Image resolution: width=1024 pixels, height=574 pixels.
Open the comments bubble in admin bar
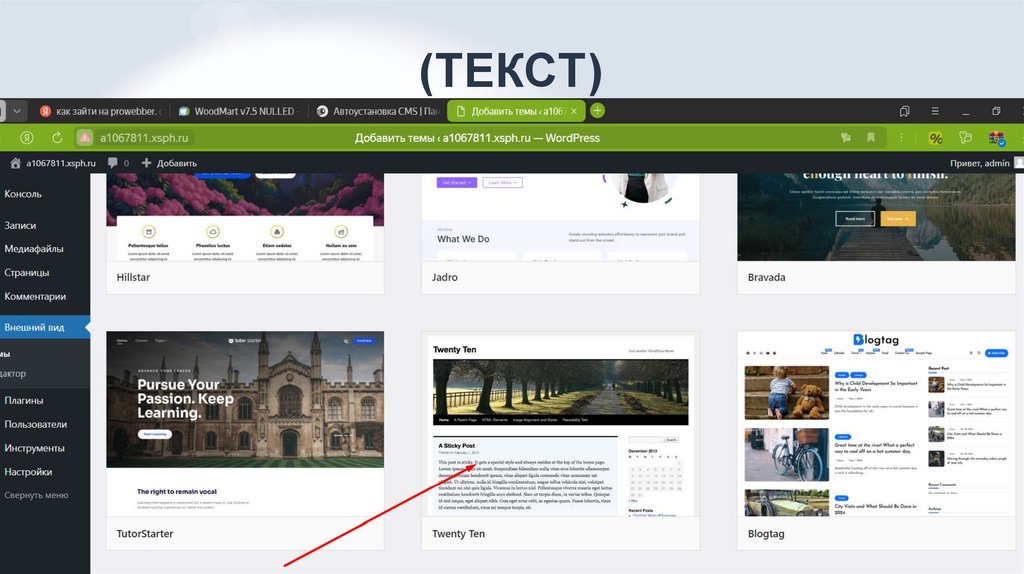pyautogui.click(x=118, y=163)
